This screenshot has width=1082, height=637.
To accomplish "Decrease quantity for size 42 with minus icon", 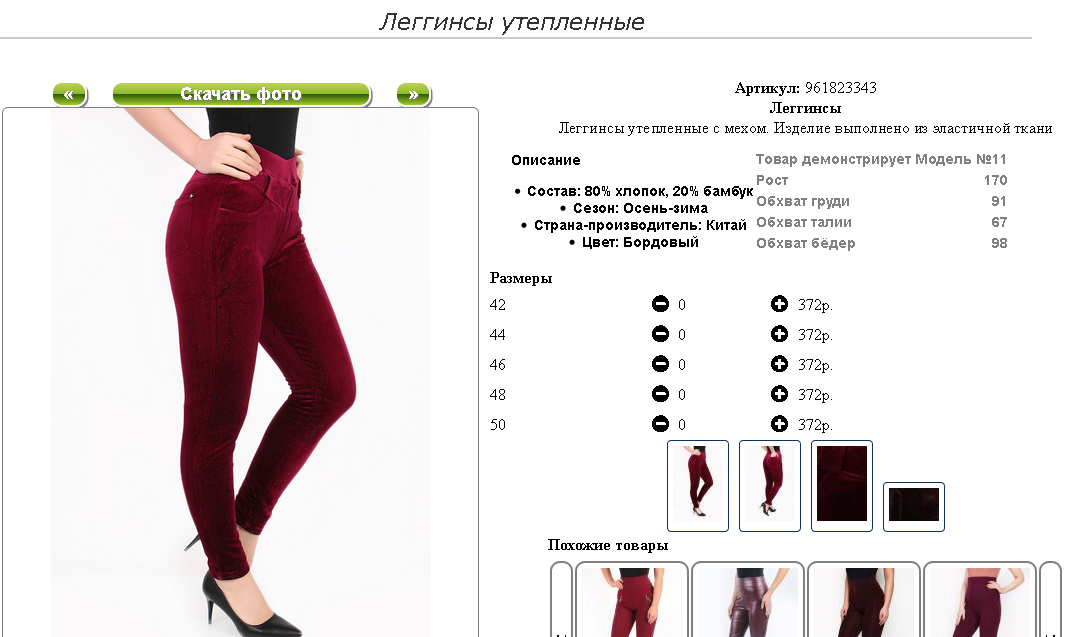I will pyautogui.click(x=660, y=304).
